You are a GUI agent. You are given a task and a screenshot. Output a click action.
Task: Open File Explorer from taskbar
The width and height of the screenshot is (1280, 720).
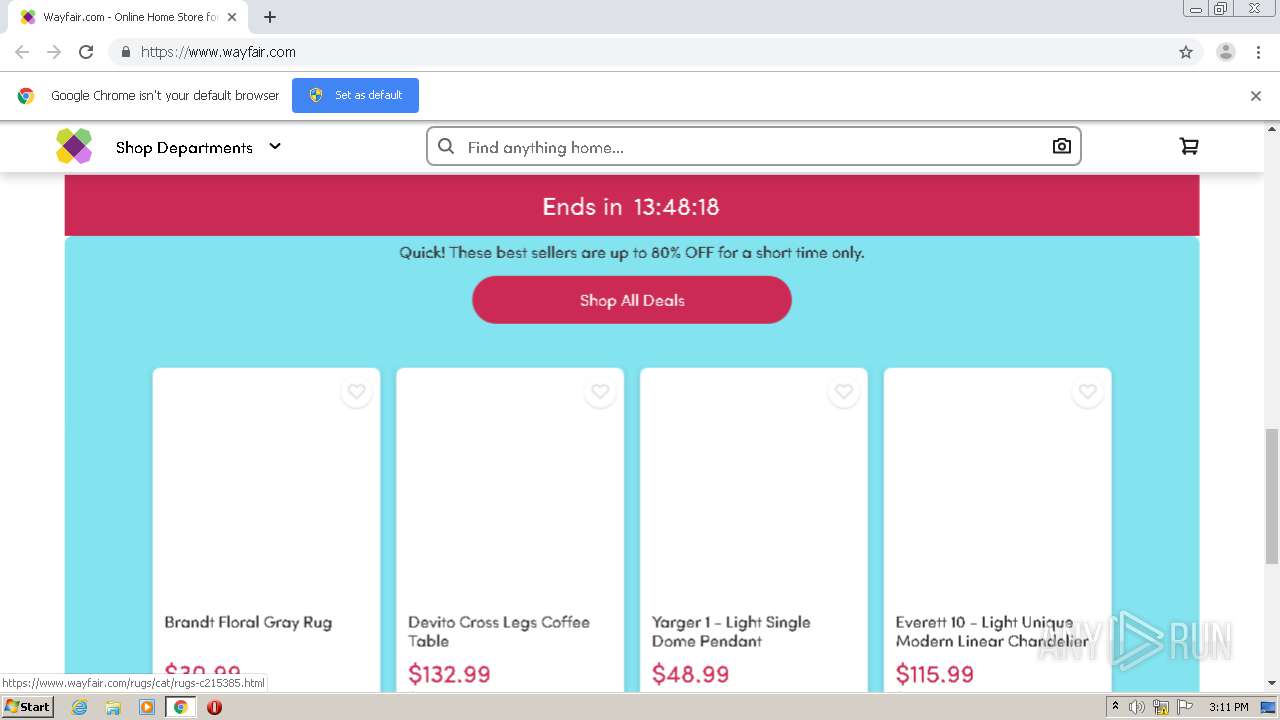[113, 707]
